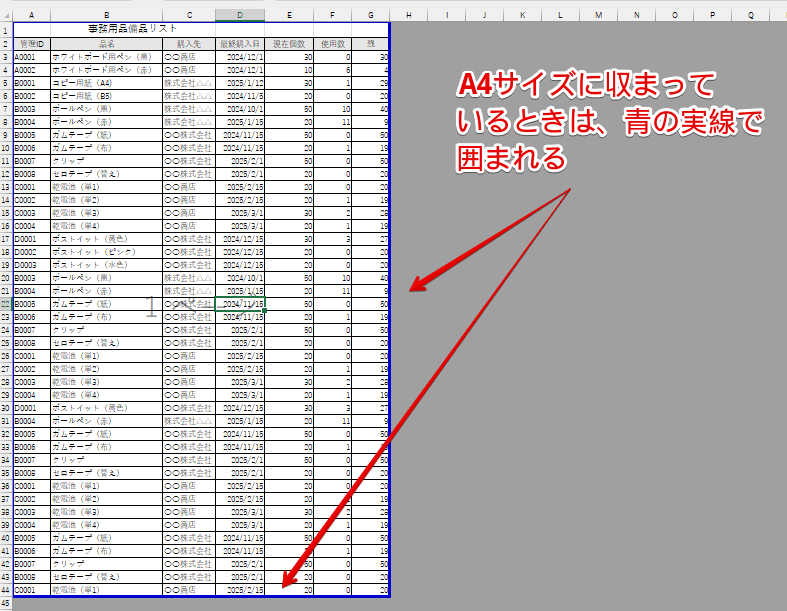Click 2024/10/1 date in row 20
Image resolution: width=787 pixels, height=611 pixels.
(x=240, y=278)
